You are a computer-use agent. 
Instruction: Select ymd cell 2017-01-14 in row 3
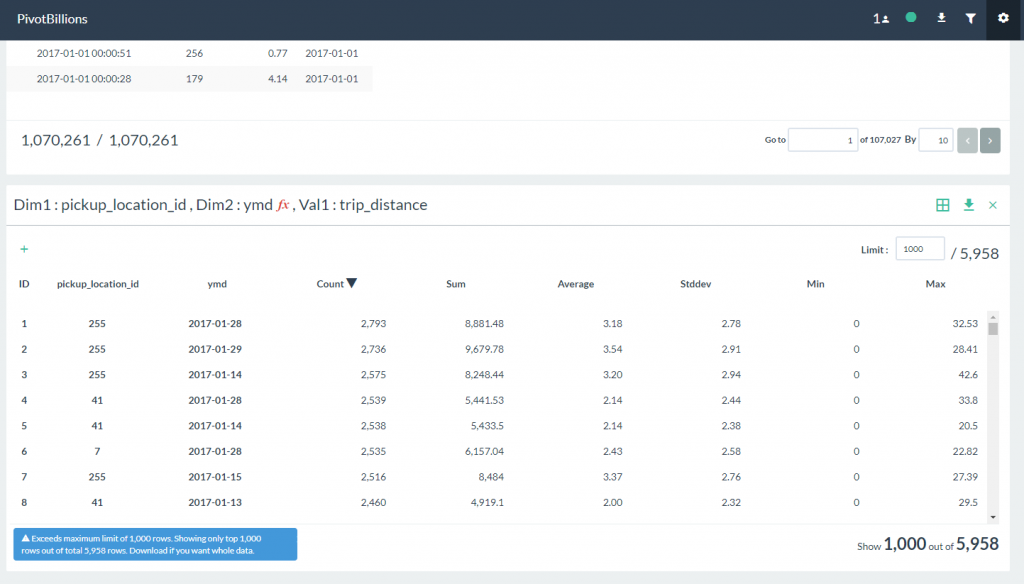tap(215, 374)
